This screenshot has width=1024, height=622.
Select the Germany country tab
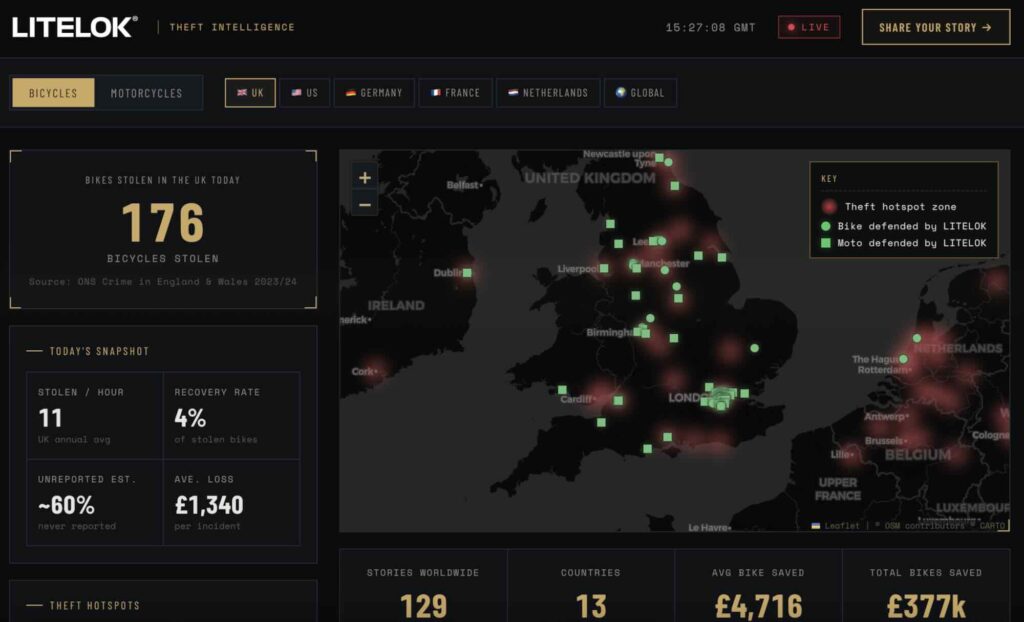pyautogui.click(x=374, y=93)
